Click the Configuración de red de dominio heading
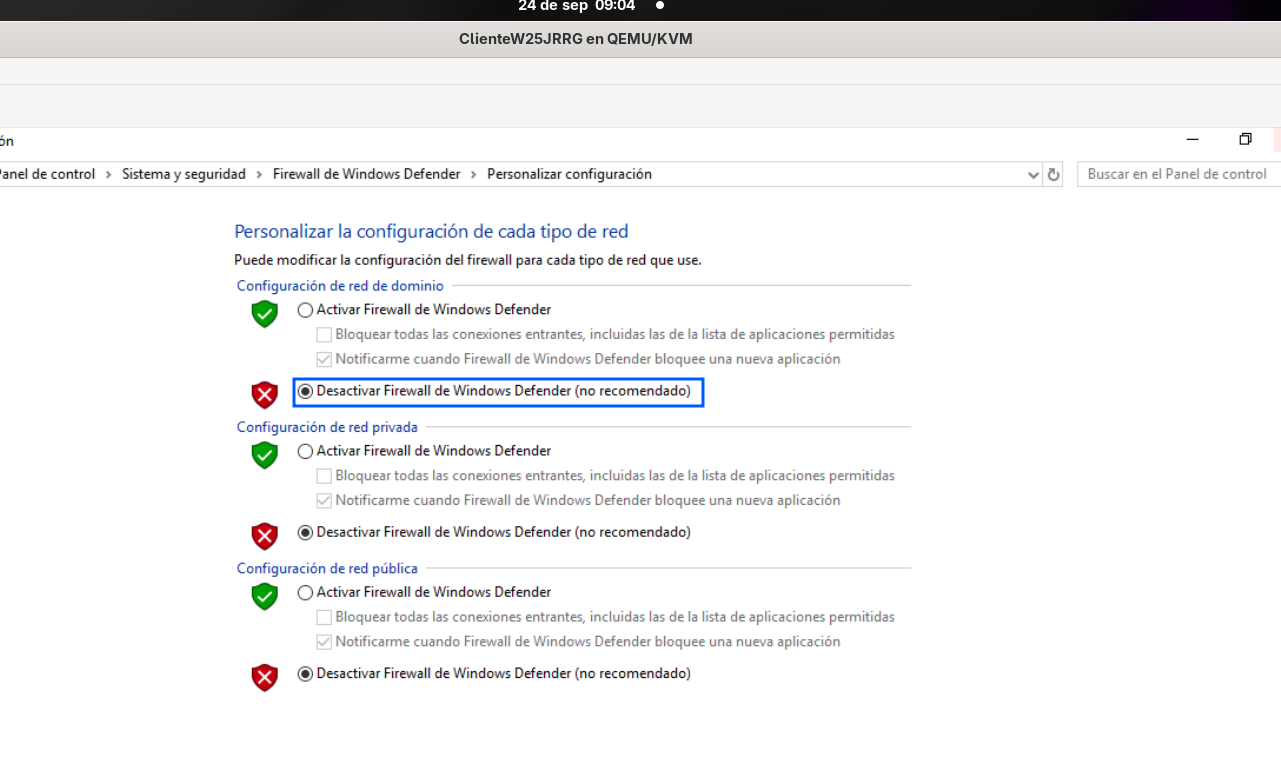This screenshot has width=1281, height=781. 340,286
